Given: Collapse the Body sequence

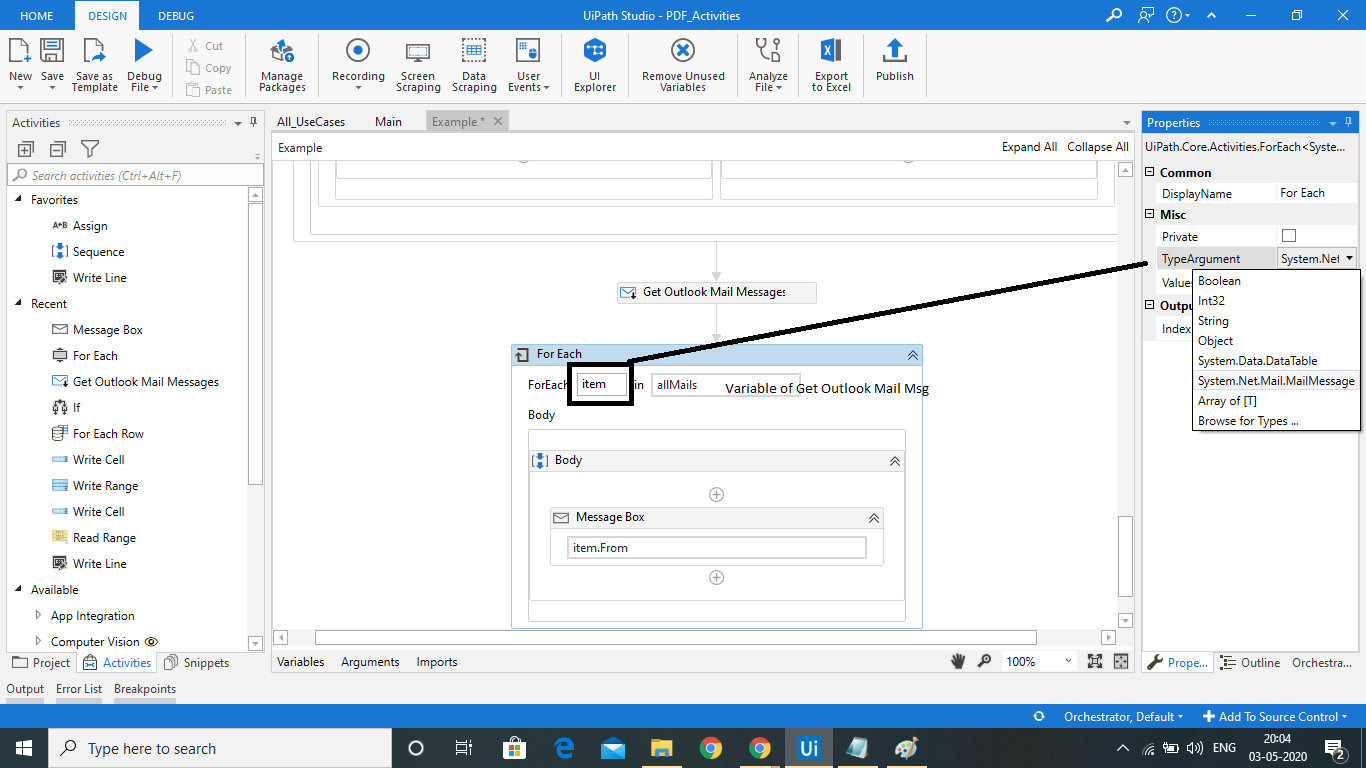Looking at the screenshot, I should (x=894, y=461).
